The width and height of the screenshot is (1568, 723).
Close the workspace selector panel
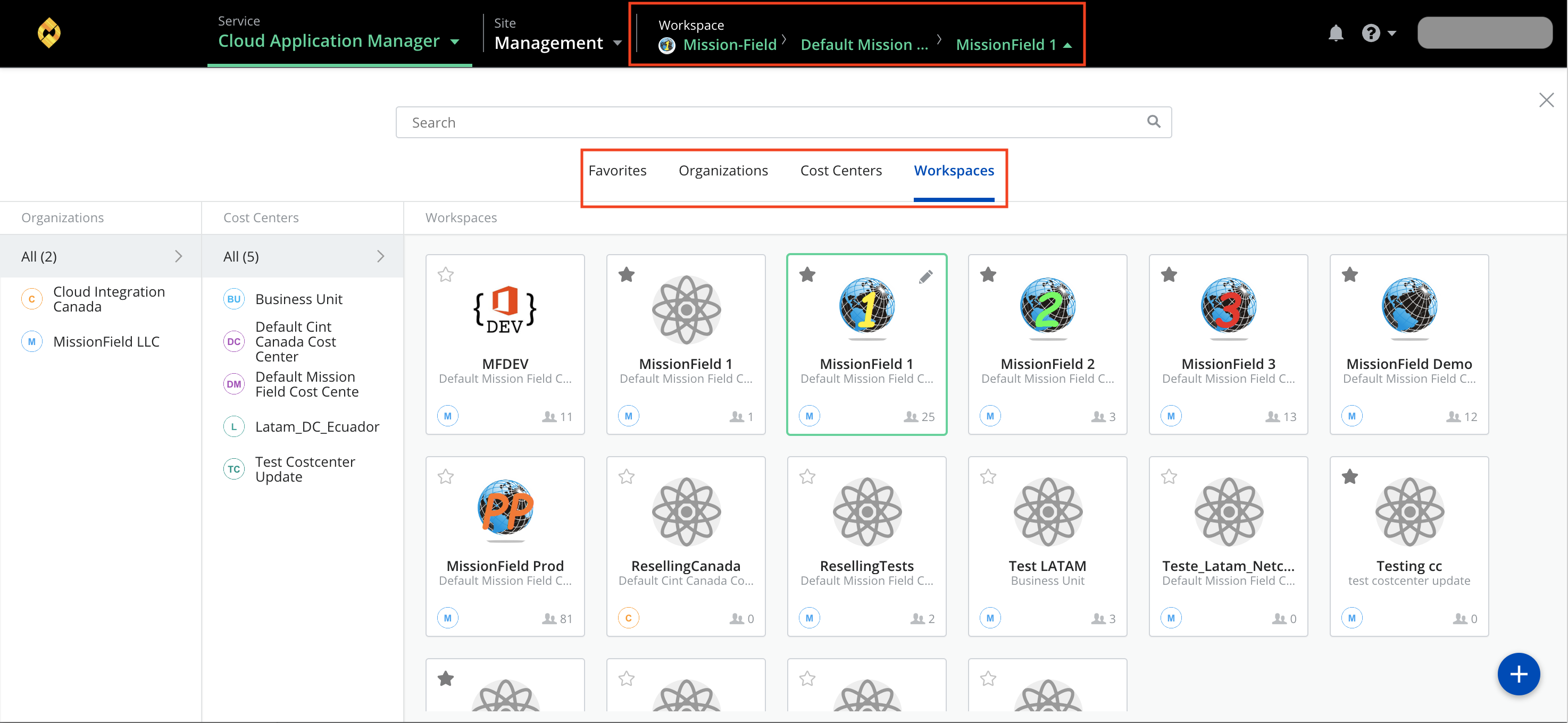click(1546, 100)
